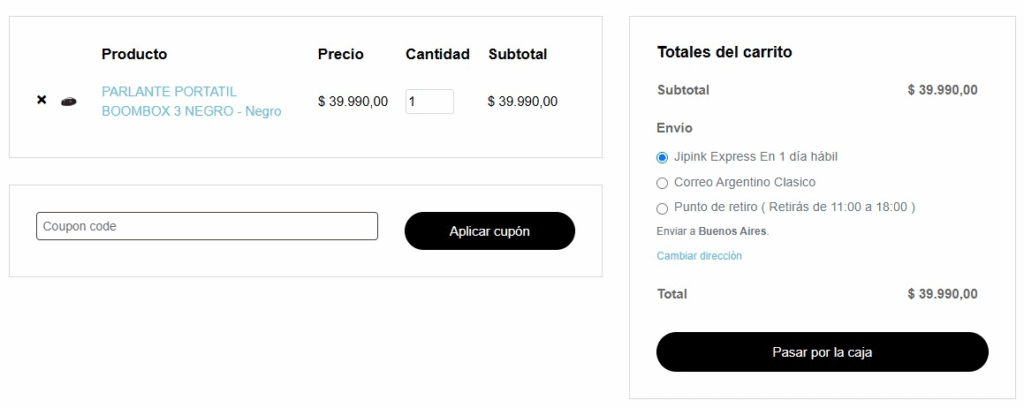Viewport: 1024px width, 408px height.
Task: Click the Envío section label
Action: tap(675, 128)
